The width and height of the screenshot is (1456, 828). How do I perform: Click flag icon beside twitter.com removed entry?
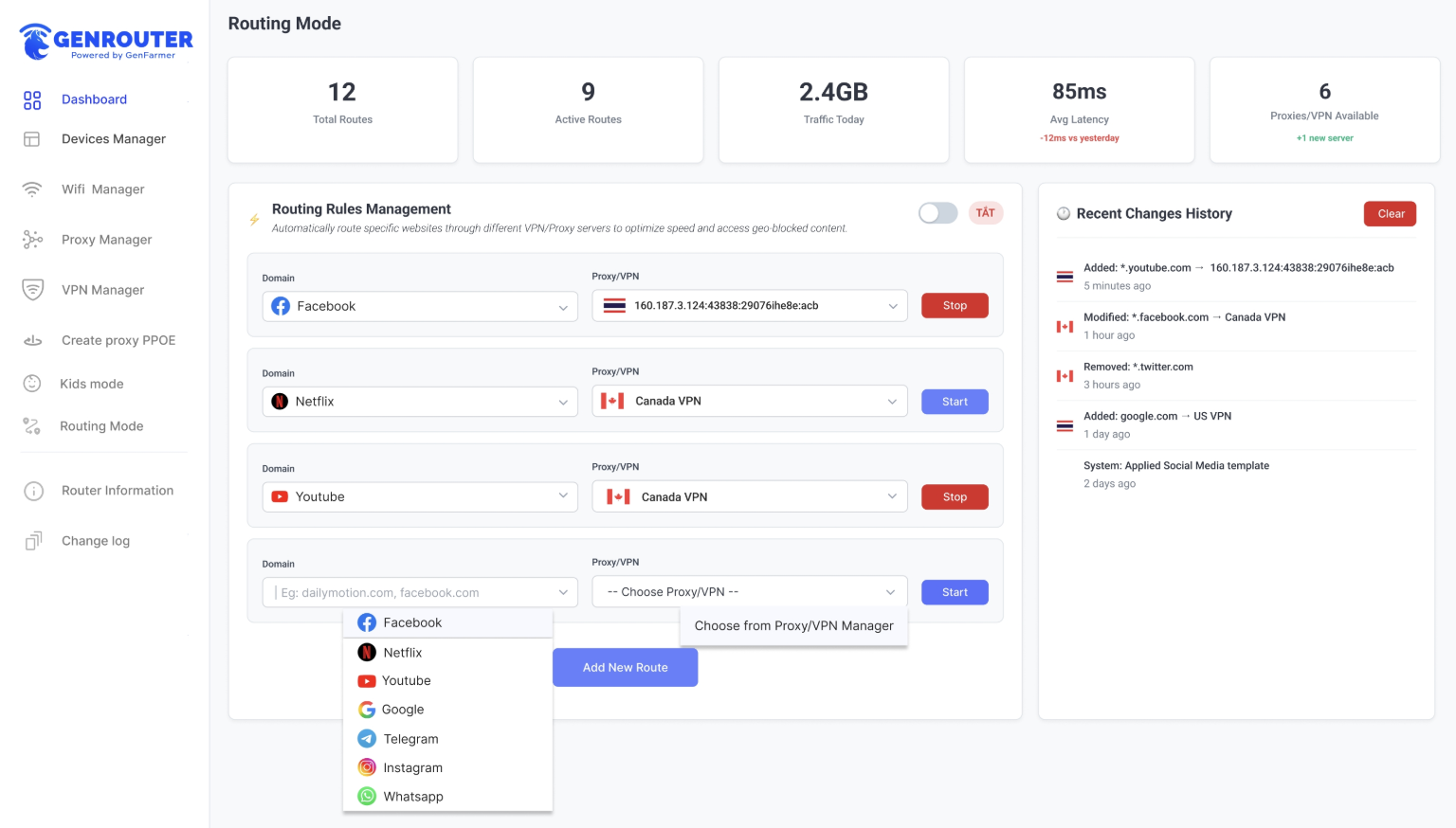(1065, 376)
